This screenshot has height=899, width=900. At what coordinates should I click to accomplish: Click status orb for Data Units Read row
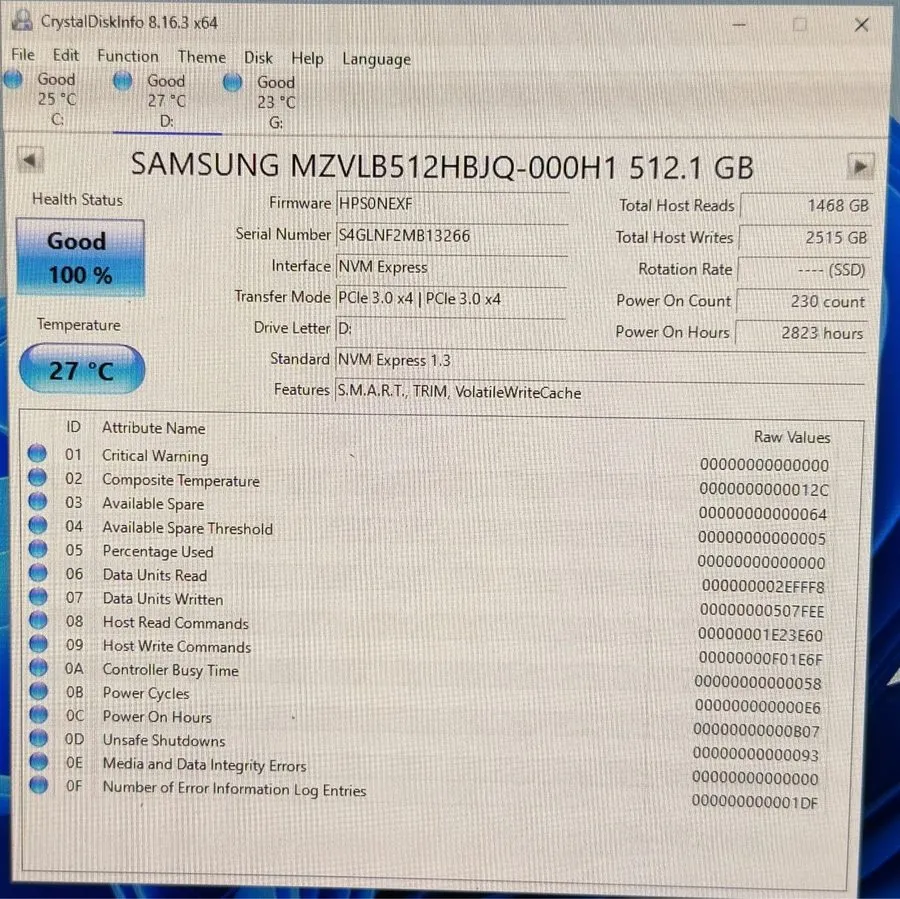38,572
